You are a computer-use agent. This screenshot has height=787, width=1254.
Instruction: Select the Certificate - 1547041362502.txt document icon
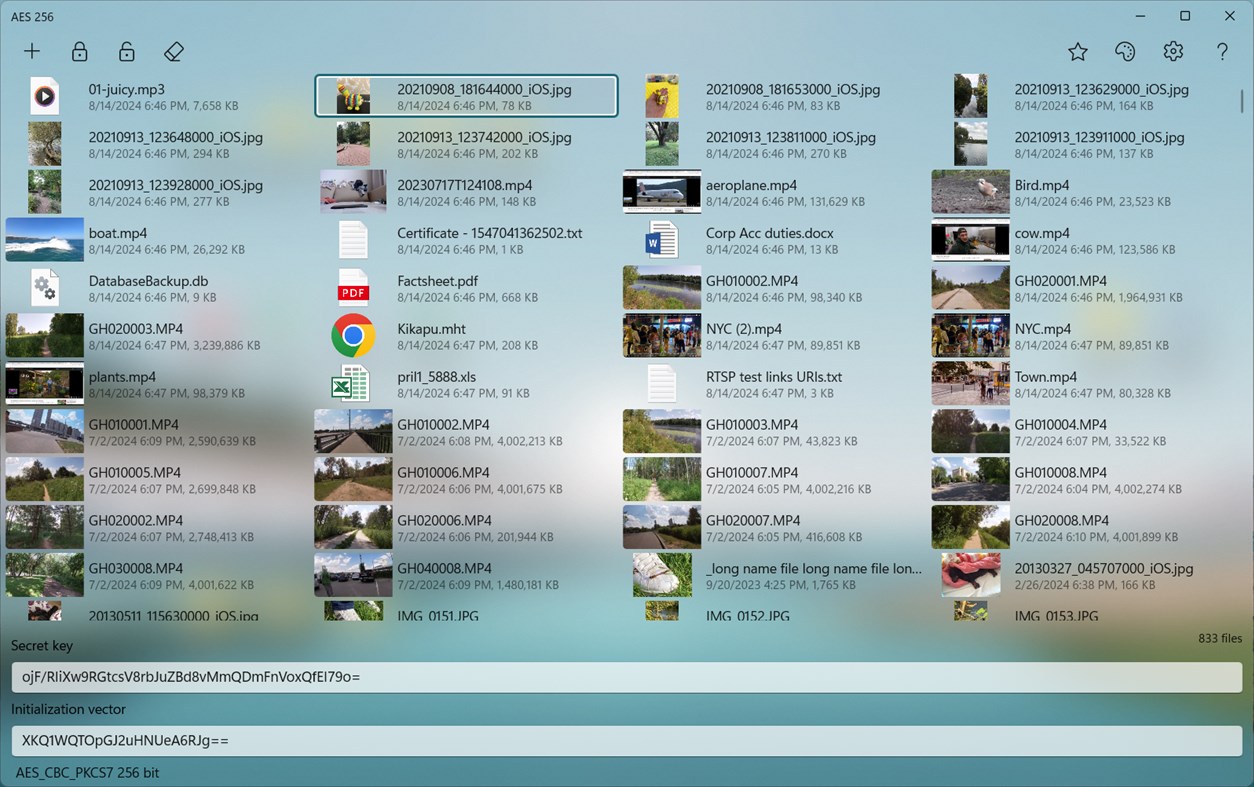[353, 240]
